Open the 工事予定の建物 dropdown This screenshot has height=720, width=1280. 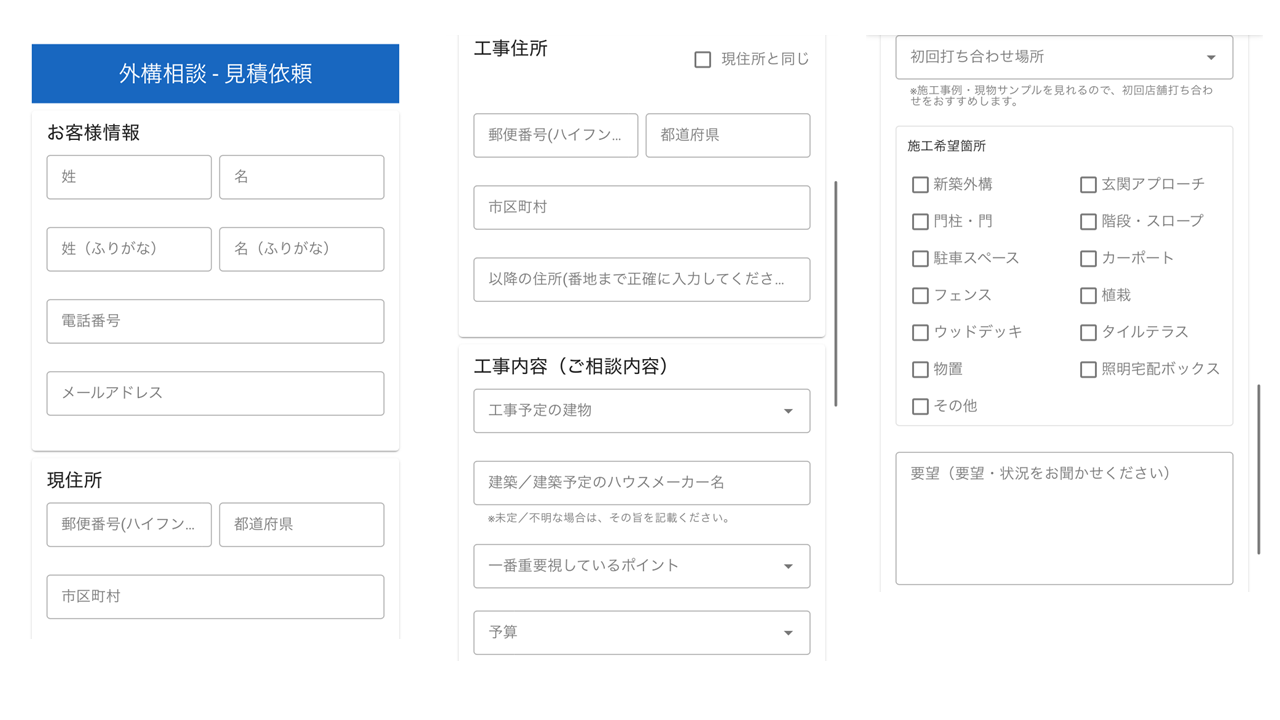click(x=641, y=411)
